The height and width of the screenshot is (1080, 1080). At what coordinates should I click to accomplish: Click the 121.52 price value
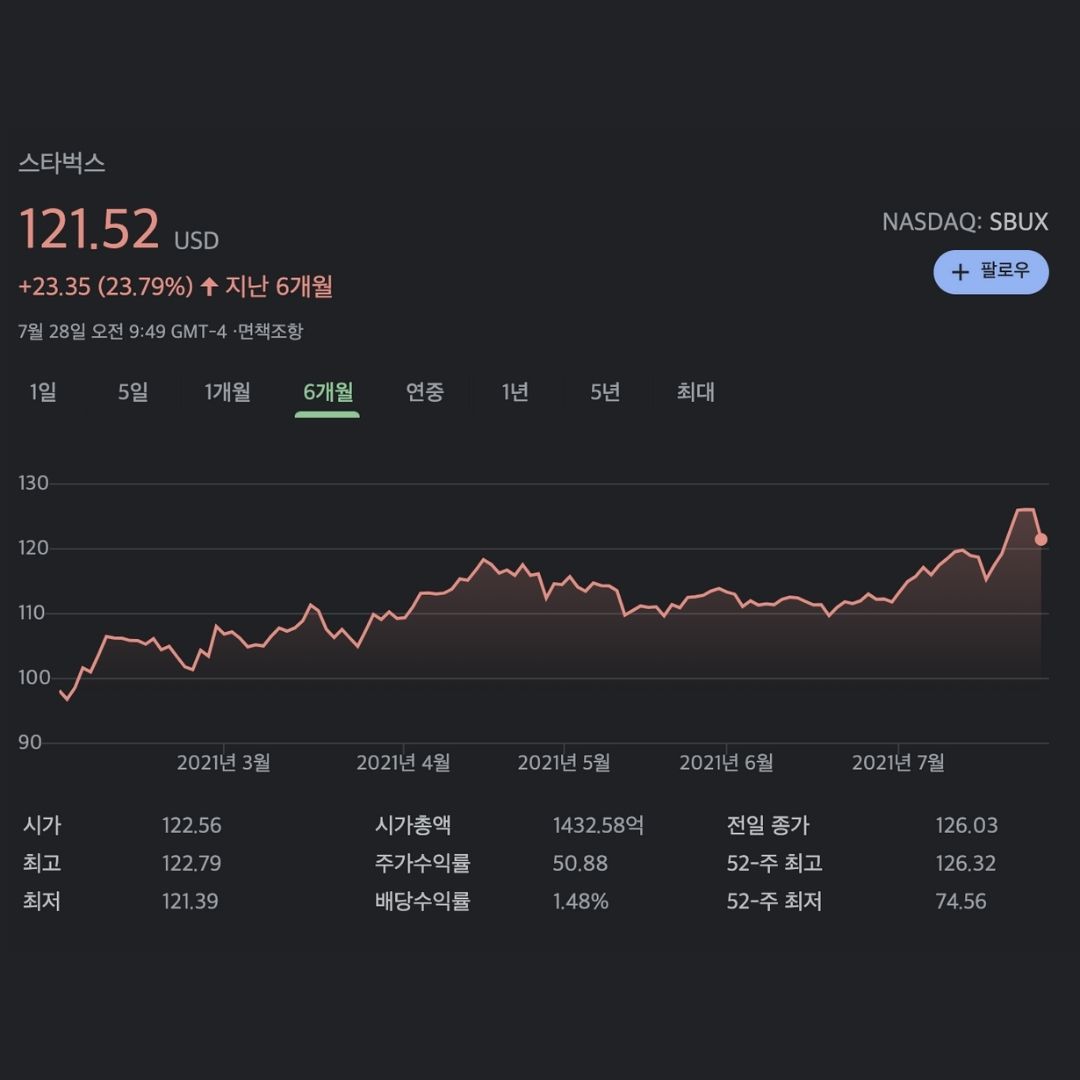tap(89, 228)
